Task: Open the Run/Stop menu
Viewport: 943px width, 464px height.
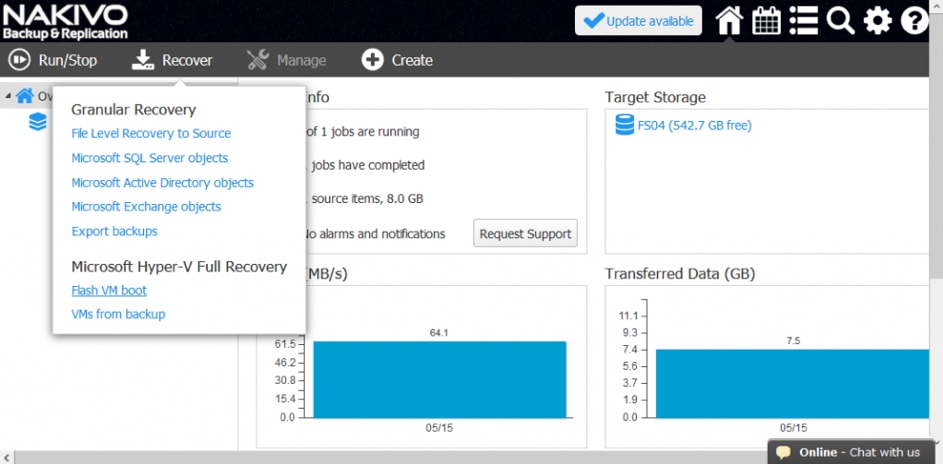Action: 53,60
